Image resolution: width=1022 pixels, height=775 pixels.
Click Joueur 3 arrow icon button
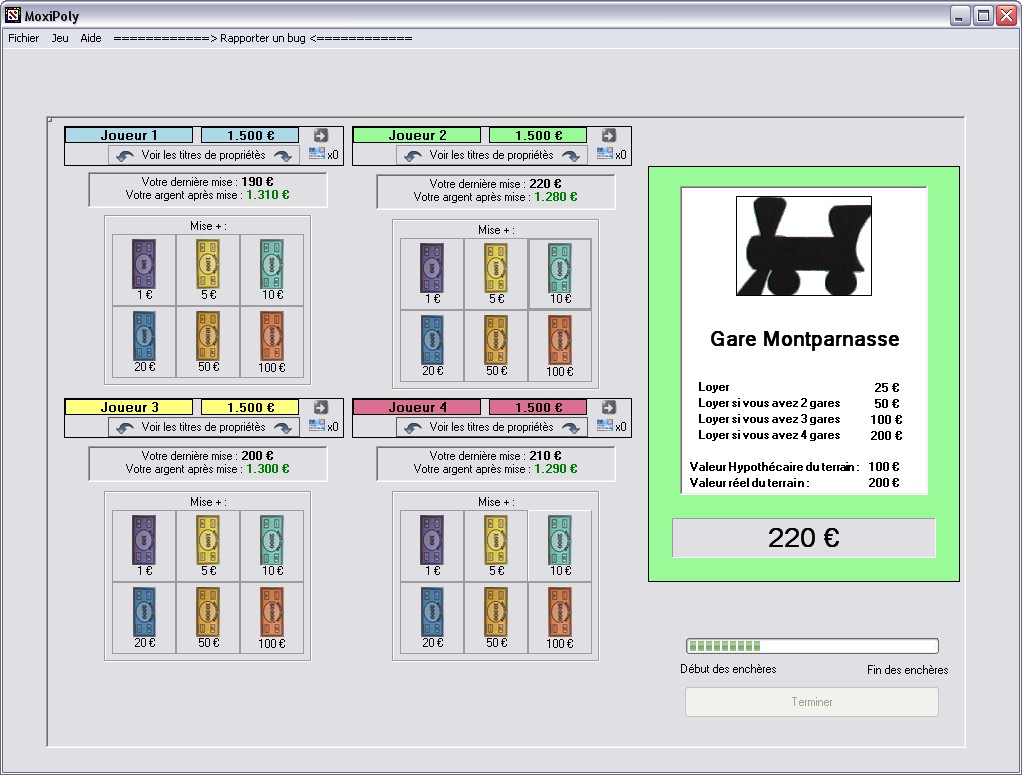(x=321, y=407)
